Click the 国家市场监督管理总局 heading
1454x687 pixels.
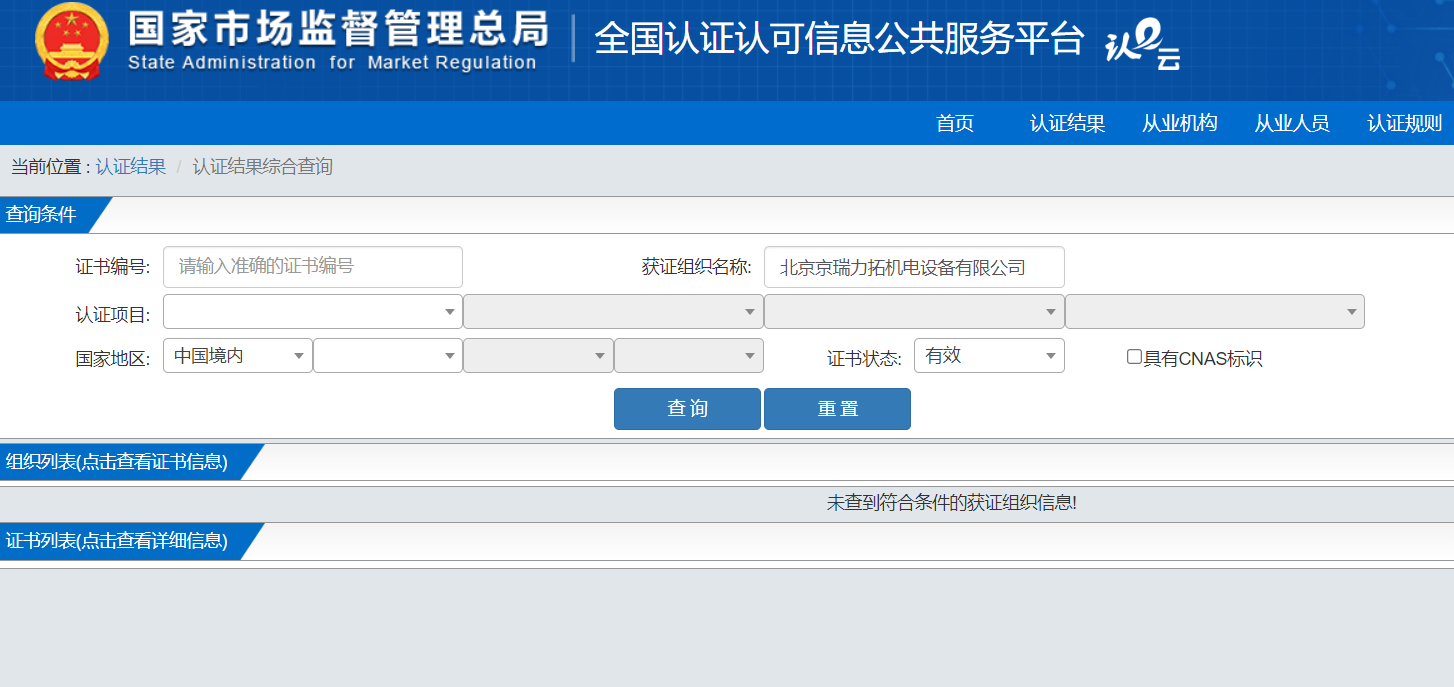(x=338, y=28)
